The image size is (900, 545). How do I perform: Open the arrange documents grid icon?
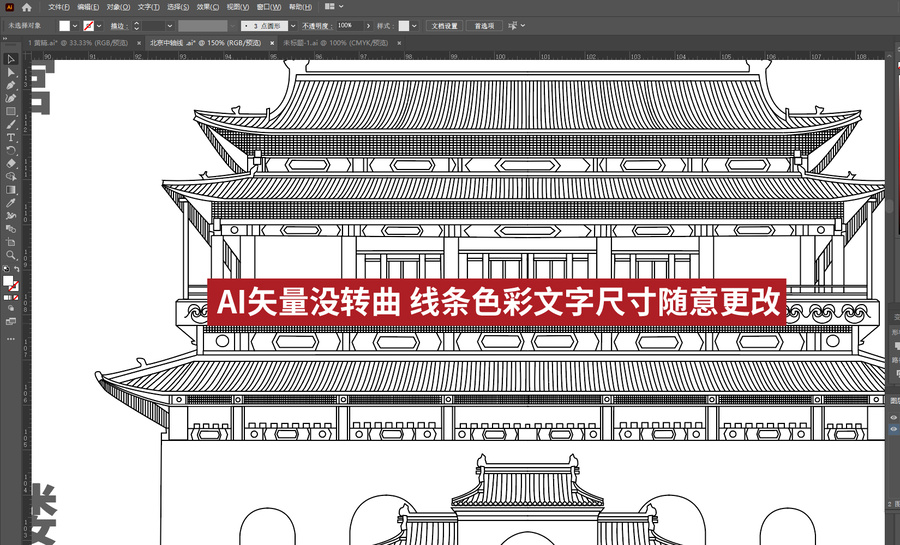coord(329,6)
